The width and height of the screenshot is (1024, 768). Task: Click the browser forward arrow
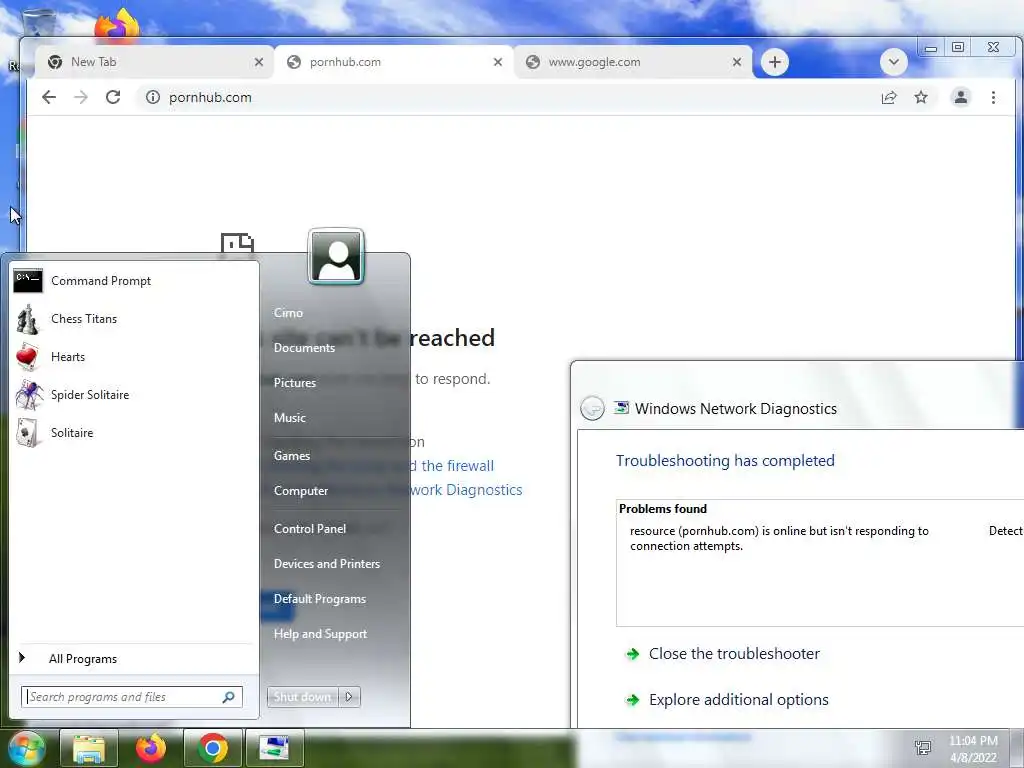pos(80,97)
